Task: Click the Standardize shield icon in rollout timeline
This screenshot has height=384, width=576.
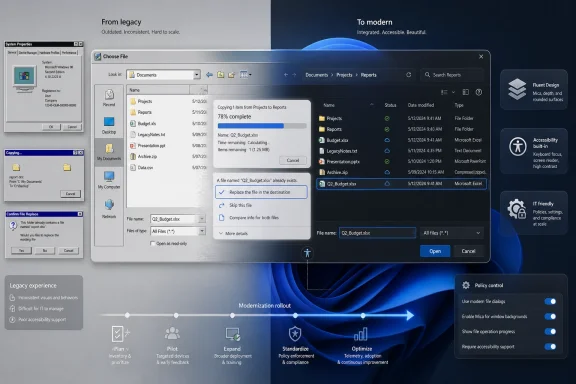Action: click(295, 334)
